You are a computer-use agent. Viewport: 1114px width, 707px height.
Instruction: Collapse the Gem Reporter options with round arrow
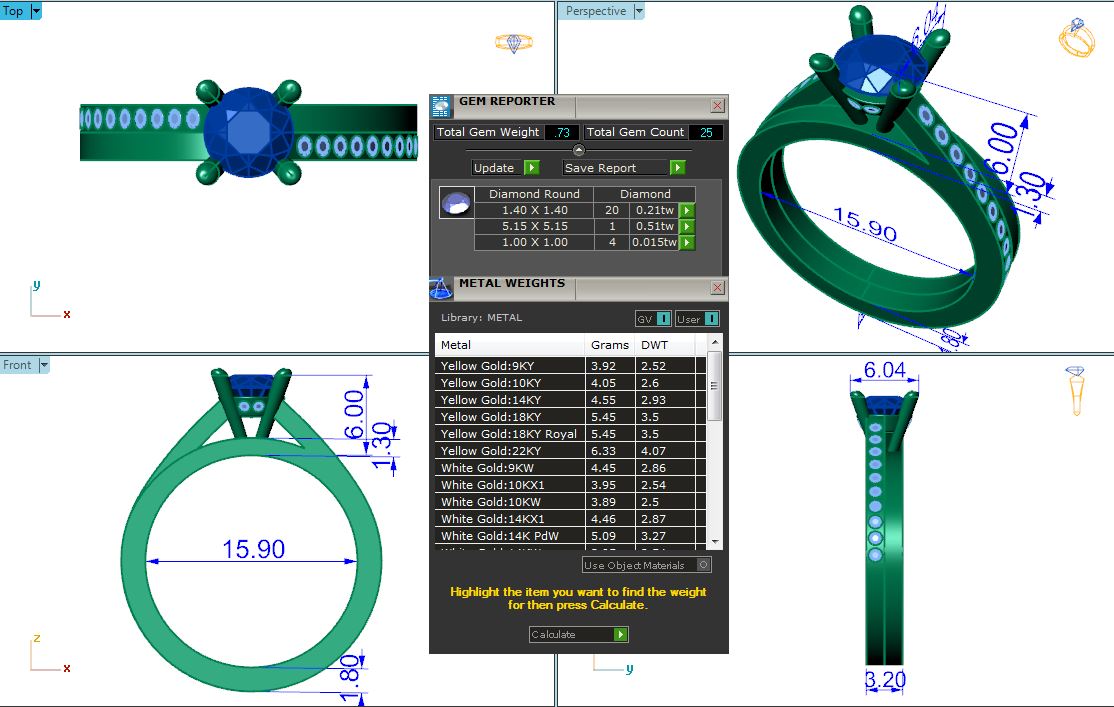(x=578, y=149)
